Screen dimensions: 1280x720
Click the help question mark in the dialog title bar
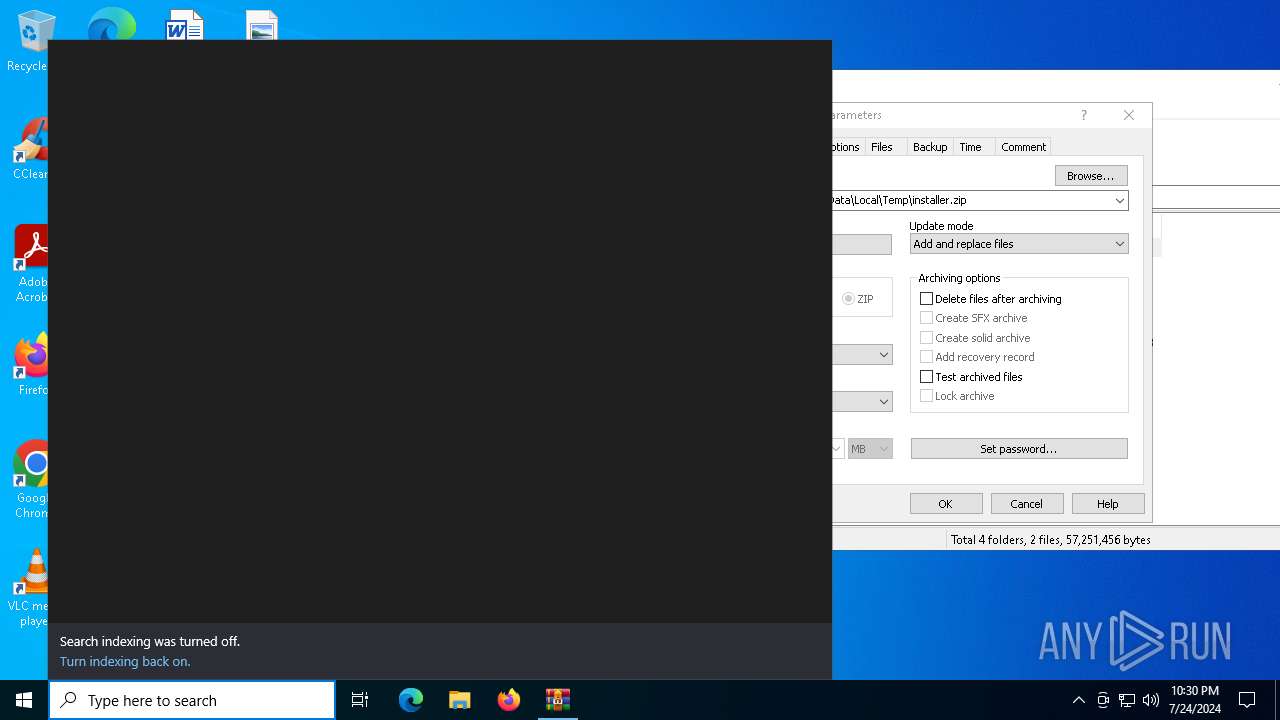point(1083,115)
